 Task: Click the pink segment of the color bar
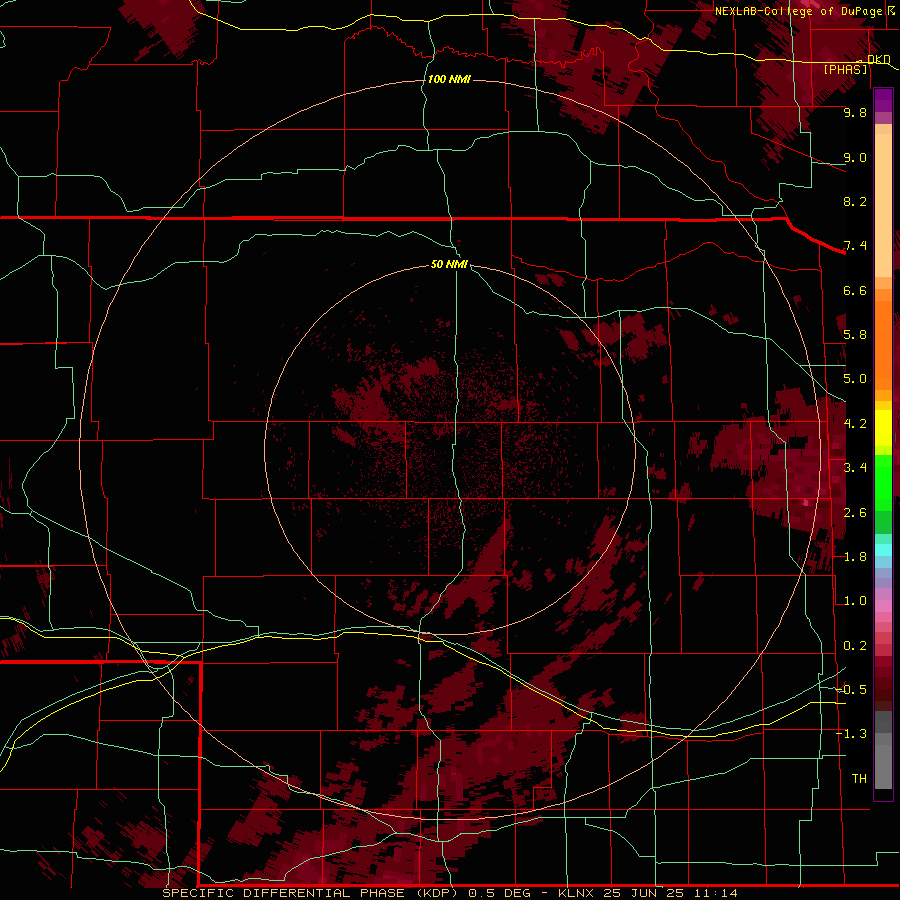(883, 606)
